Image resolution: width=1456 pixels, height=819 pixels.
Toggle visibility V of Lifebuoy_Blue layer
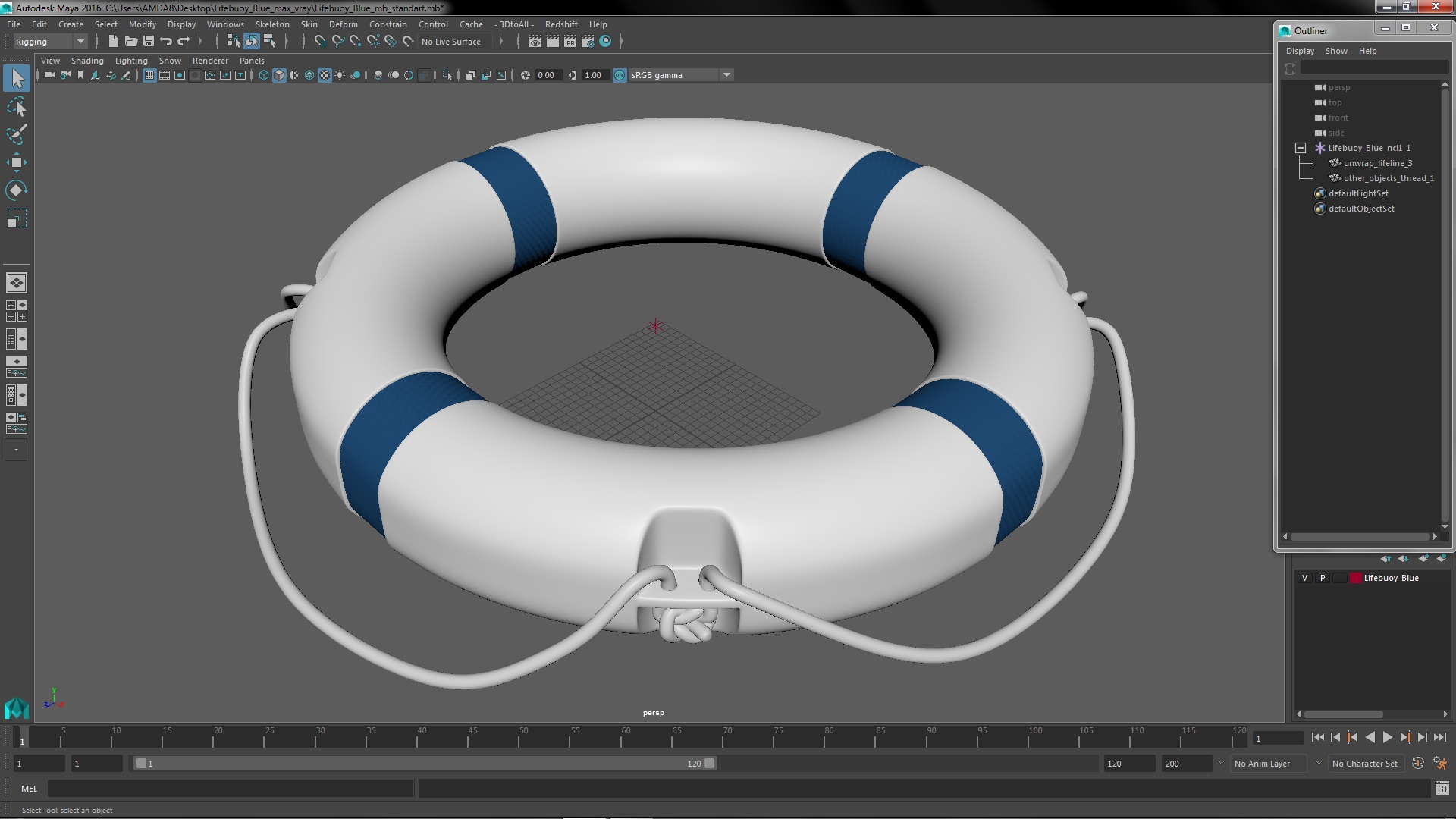1304,578
